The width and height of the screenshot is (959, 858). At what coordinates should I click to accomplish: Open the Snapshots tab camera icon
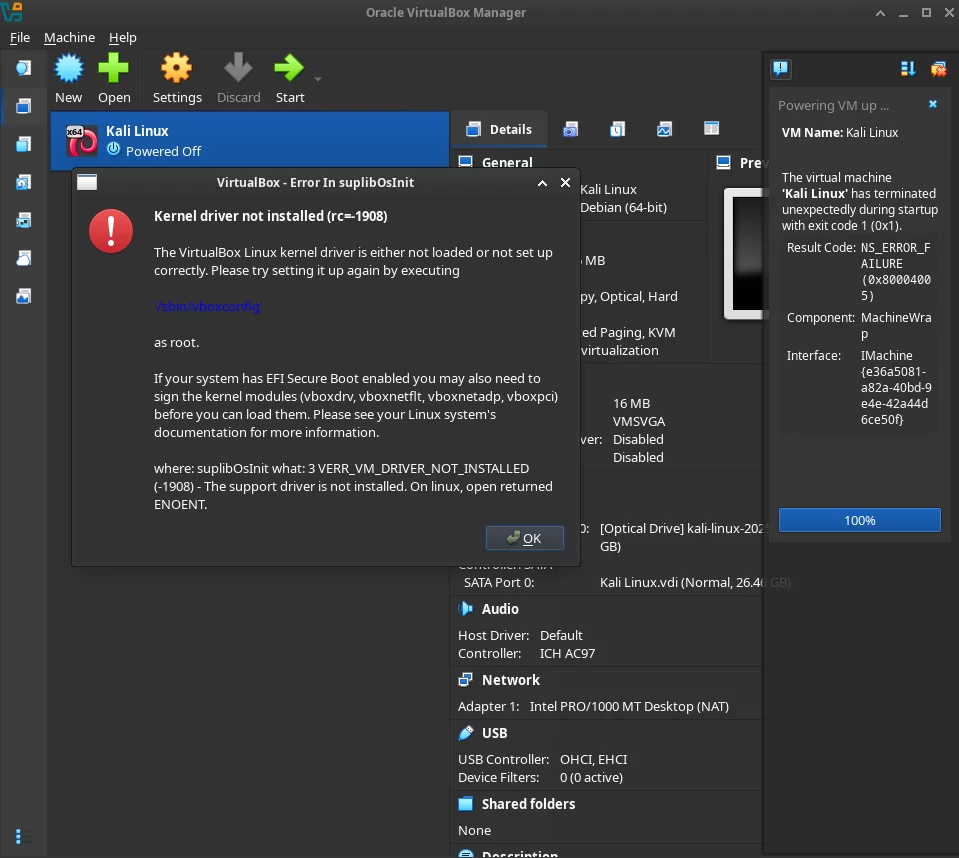pyautogui.click(x=570, y=129)
